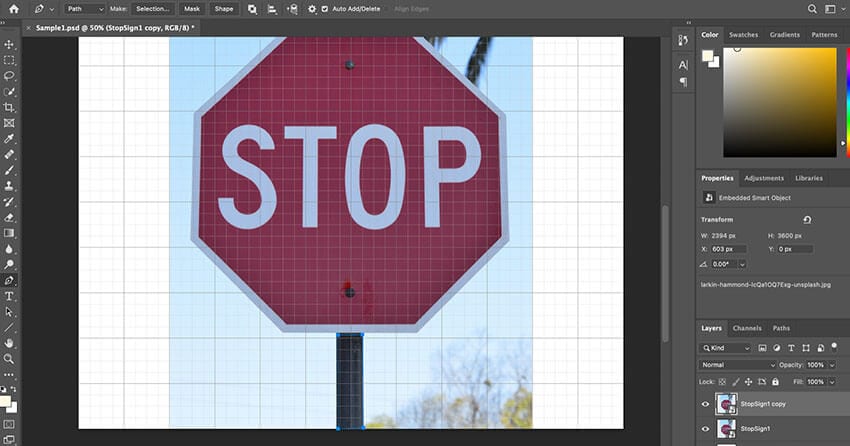Screen dimensions: 850x446
Task: Go to the Photoshop Home screen icon
Action: click(14, 9)
